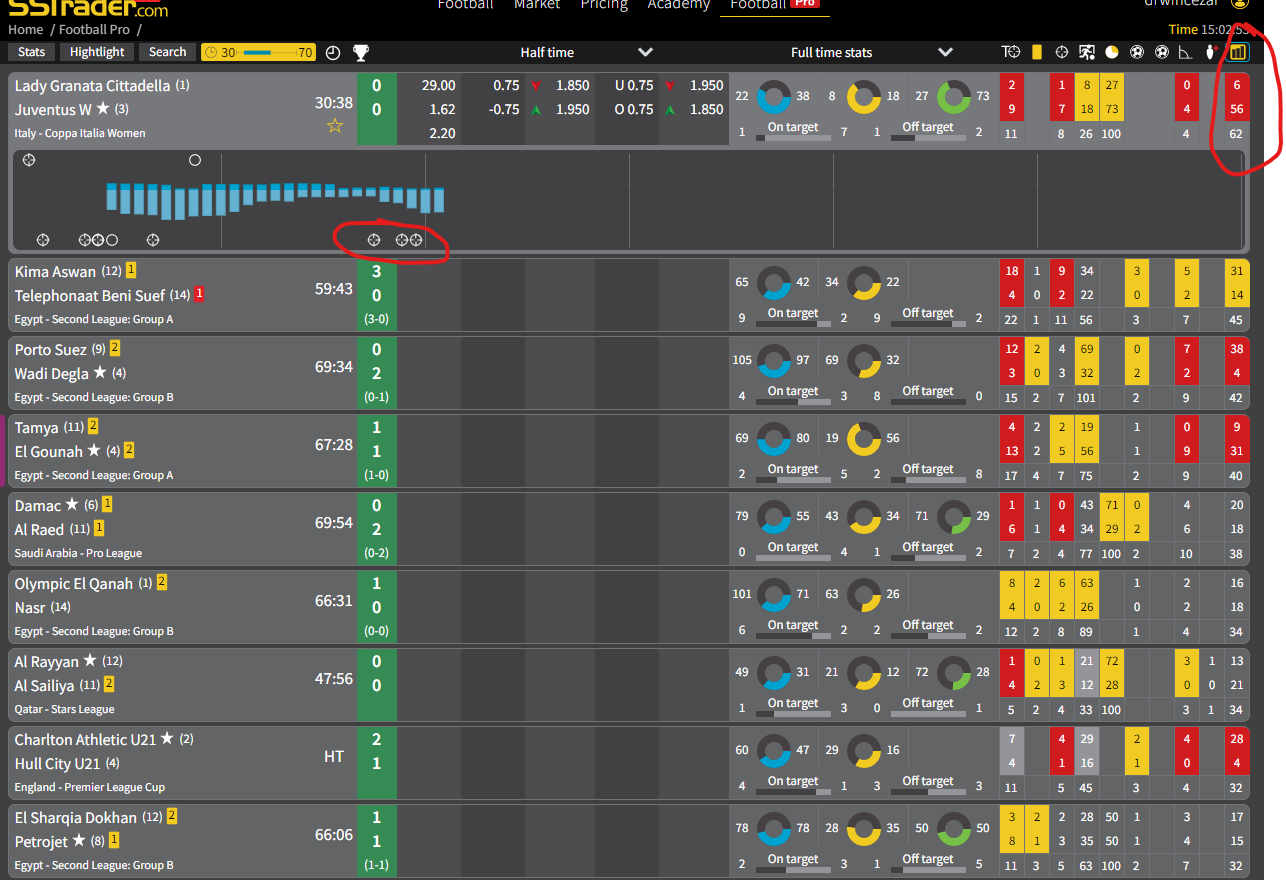Click the yellow card column icon
The width and height of the screenshot is (1286, 880).
tap(1037, 52)
